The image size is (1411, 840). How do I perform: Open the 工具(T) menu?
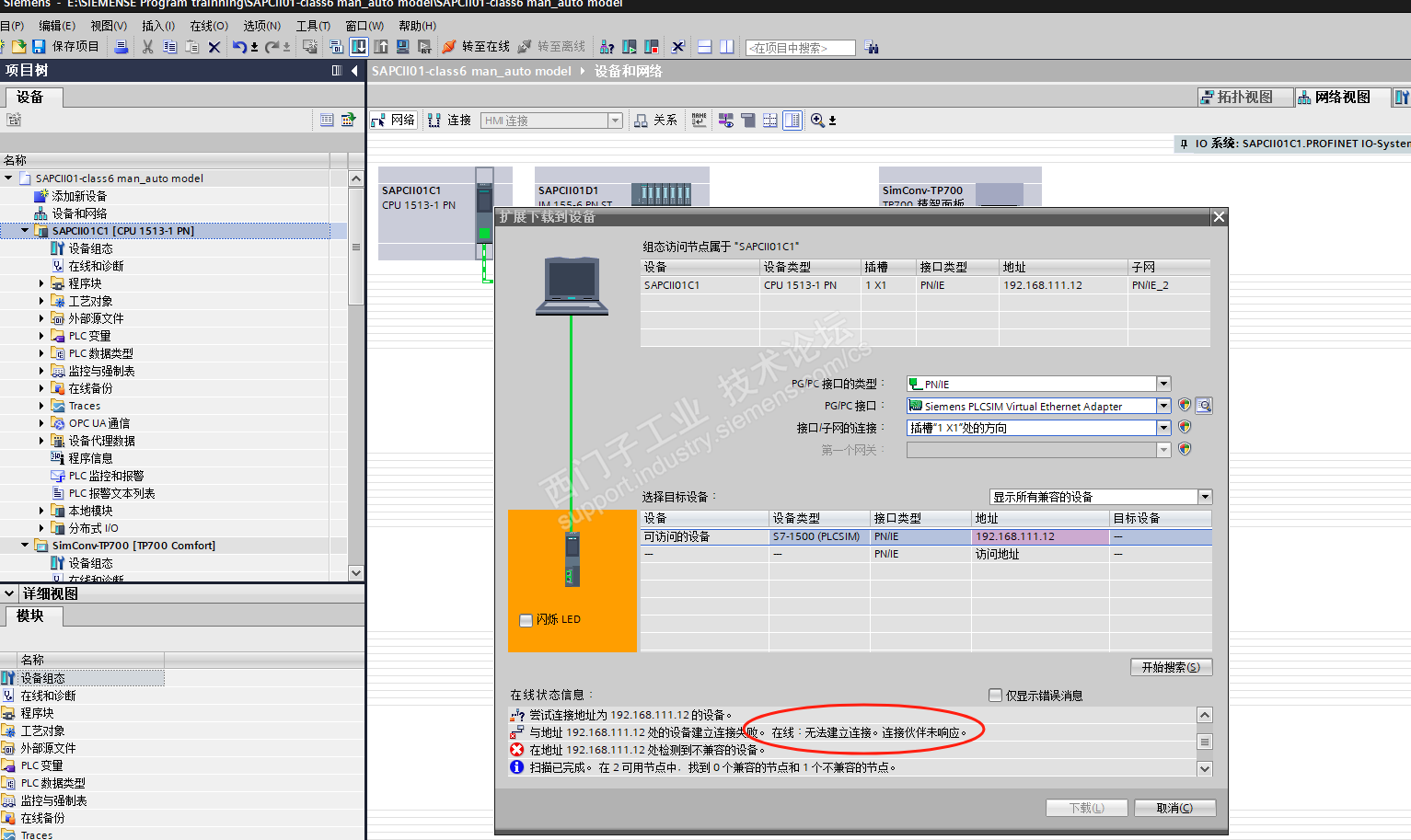point(313,26)
